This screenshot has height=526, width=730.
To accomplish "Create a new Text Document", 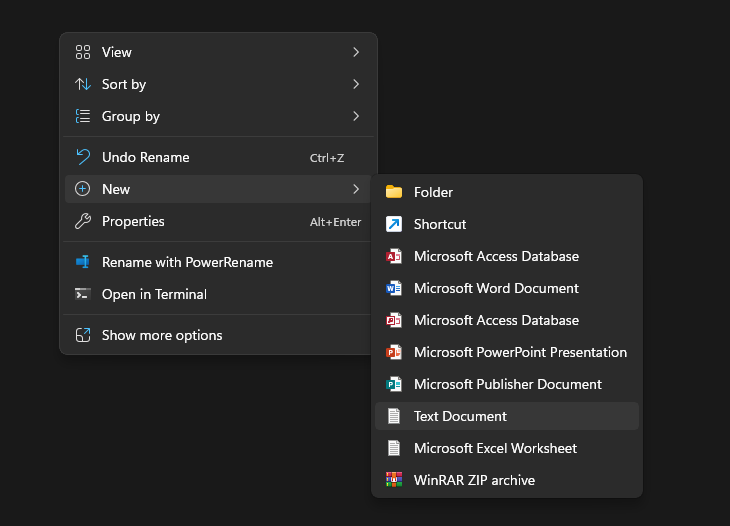I will click(x=460, y=416).
